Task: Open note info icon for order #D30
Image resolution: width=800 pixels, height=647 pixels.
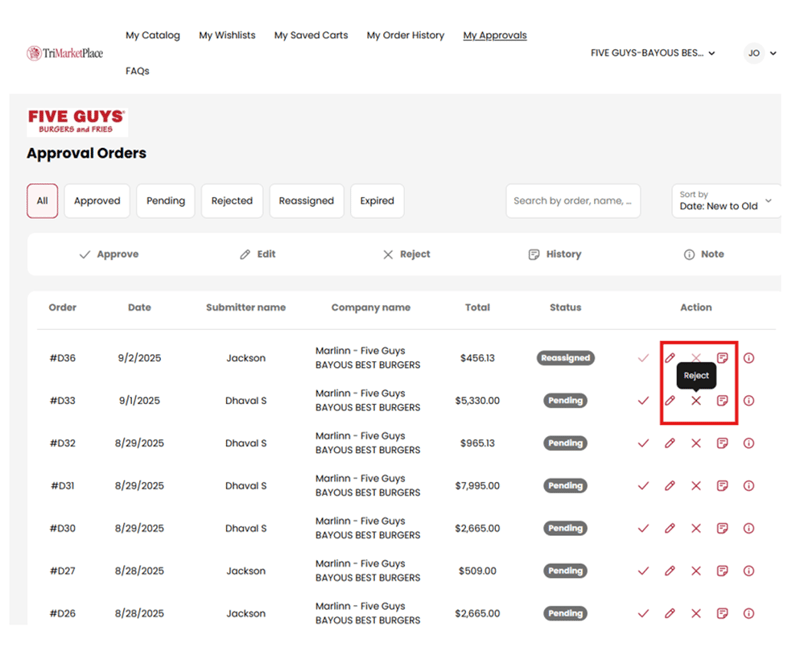Action: tap(749, 528)
